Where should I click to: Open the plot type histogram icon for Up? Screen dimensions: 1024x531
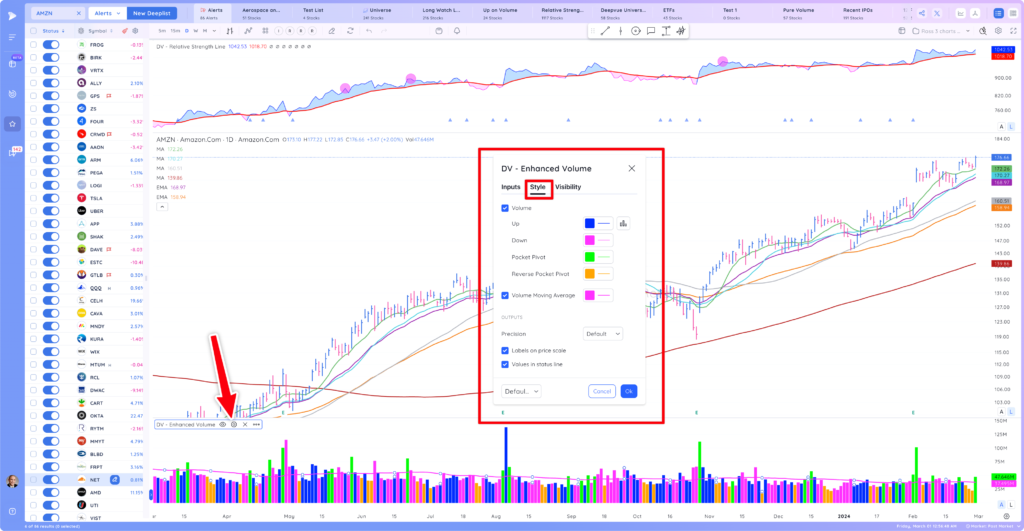pos(623,223)
